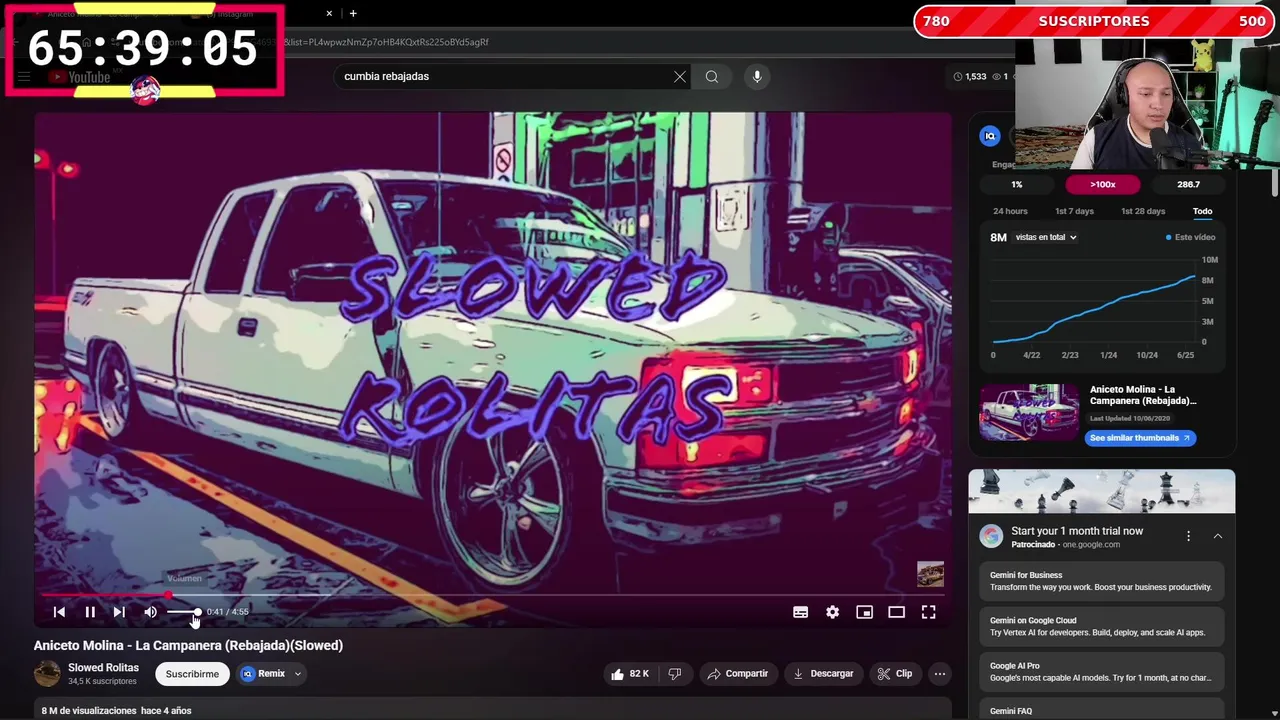Switch to theater mode
1280x720 pixels.
click(x=896, y=612)
